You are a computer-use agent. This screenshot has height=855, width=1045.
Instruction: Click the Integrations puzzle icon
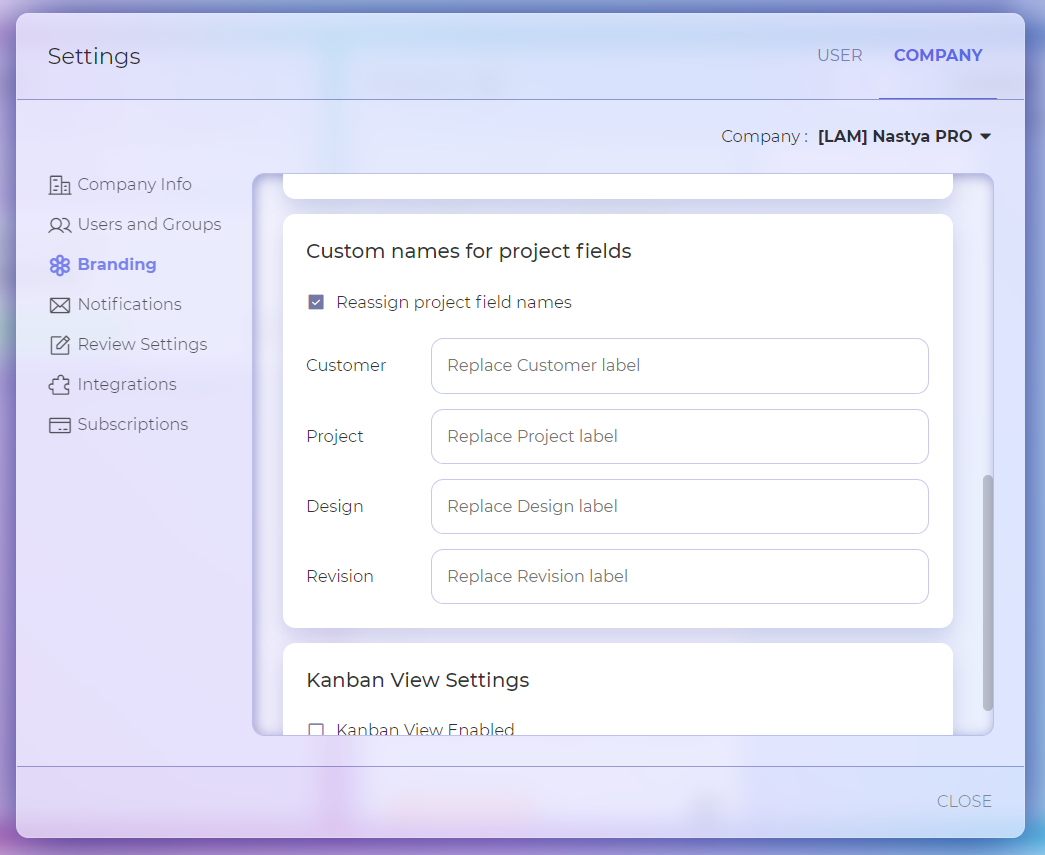tap(59, 385)
